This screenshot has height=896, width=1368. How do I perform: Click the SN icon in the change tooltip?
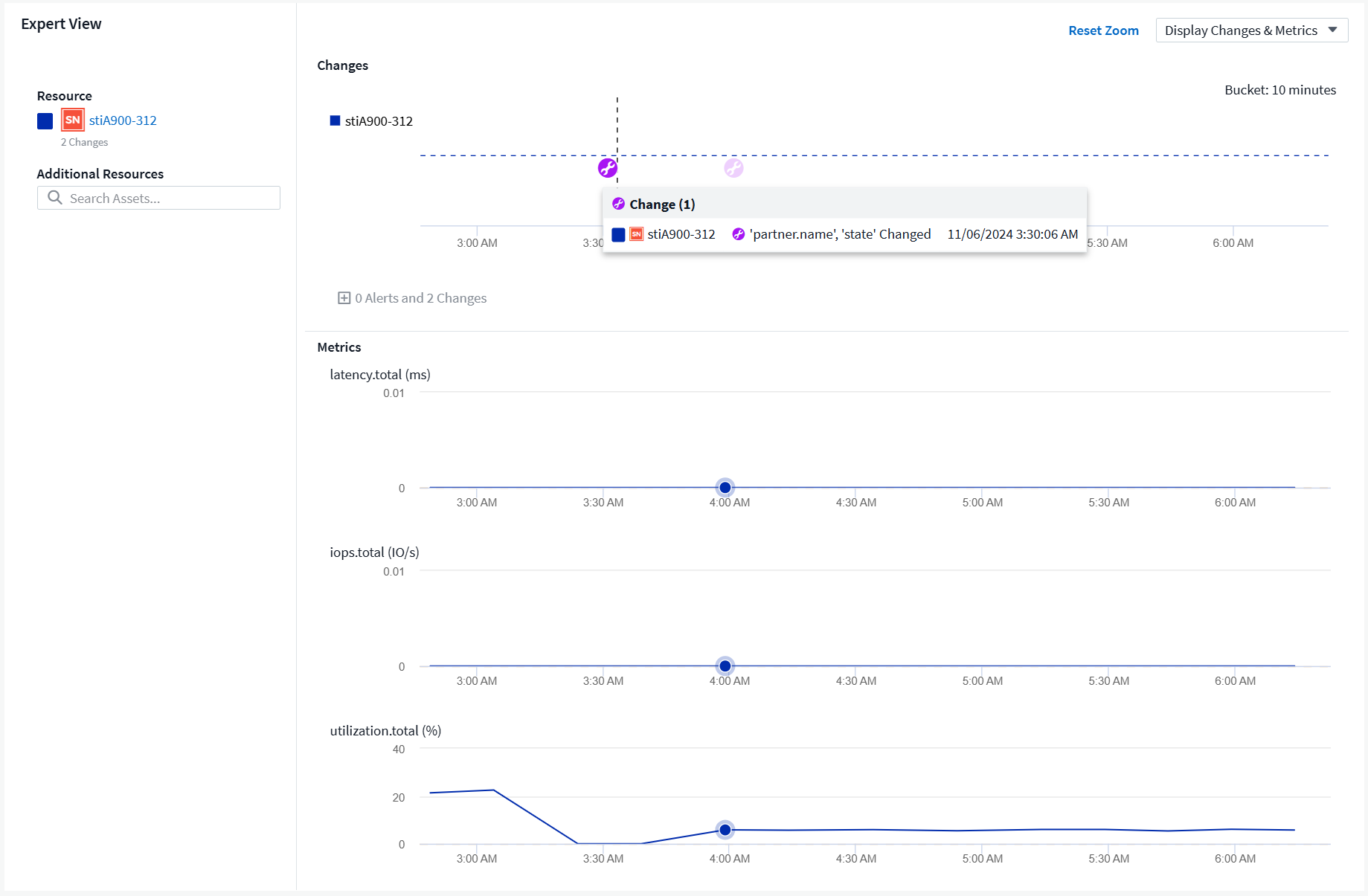click(x=636, y=234)
